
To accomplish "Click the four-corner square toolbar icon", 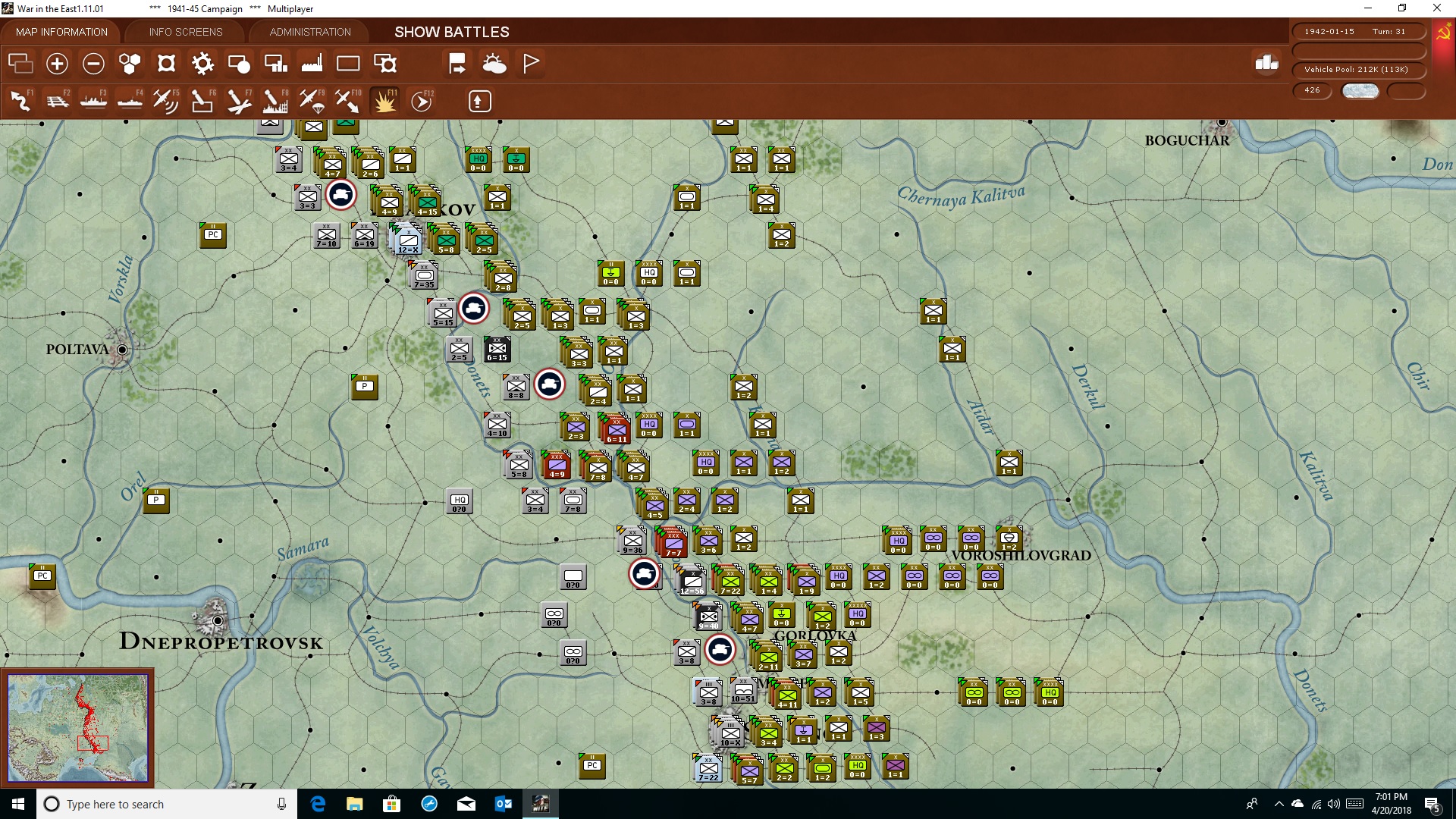I will (x=166, y=64).
